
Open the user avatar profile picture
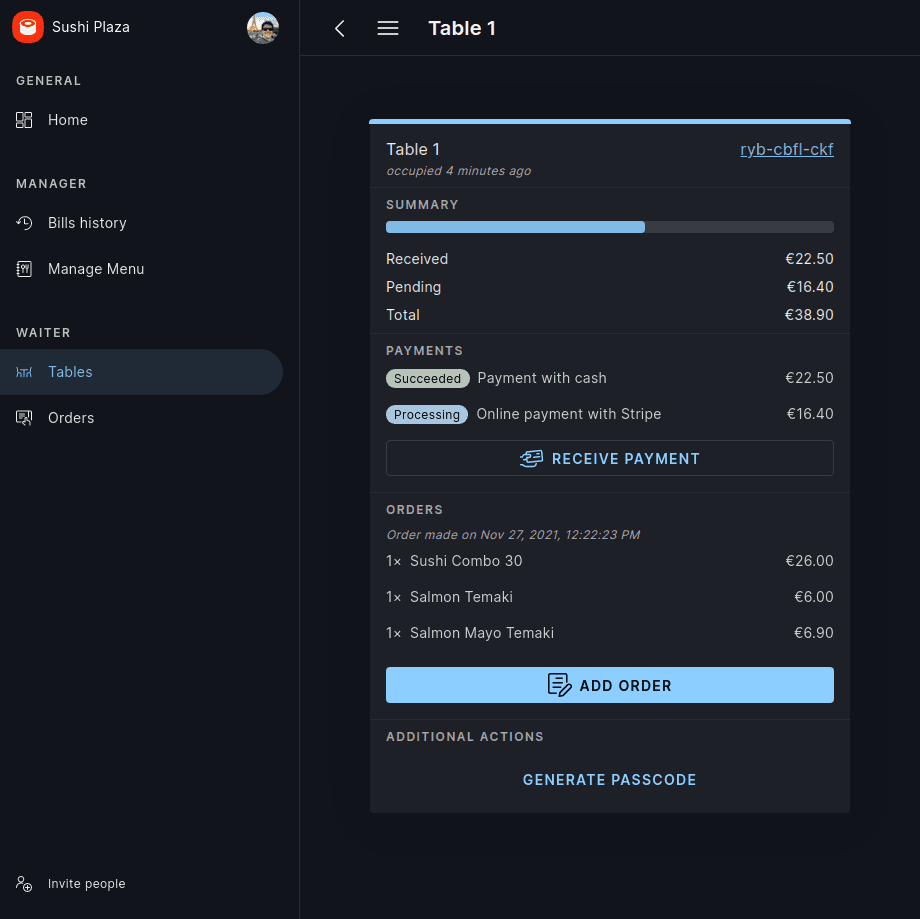262,28
